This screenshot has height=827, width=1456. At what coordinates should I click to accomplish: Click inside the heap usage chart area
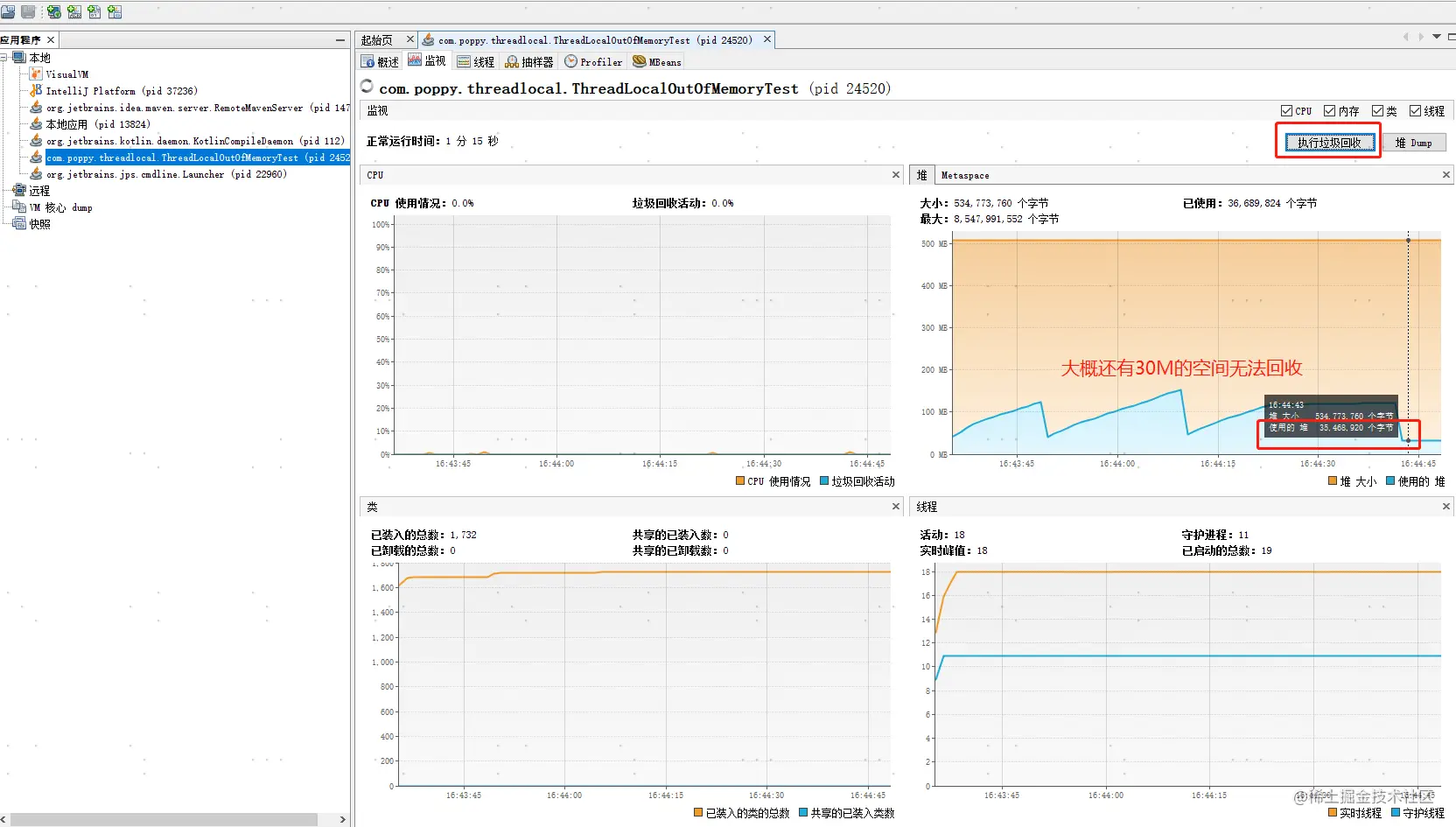pos(1196,343)
